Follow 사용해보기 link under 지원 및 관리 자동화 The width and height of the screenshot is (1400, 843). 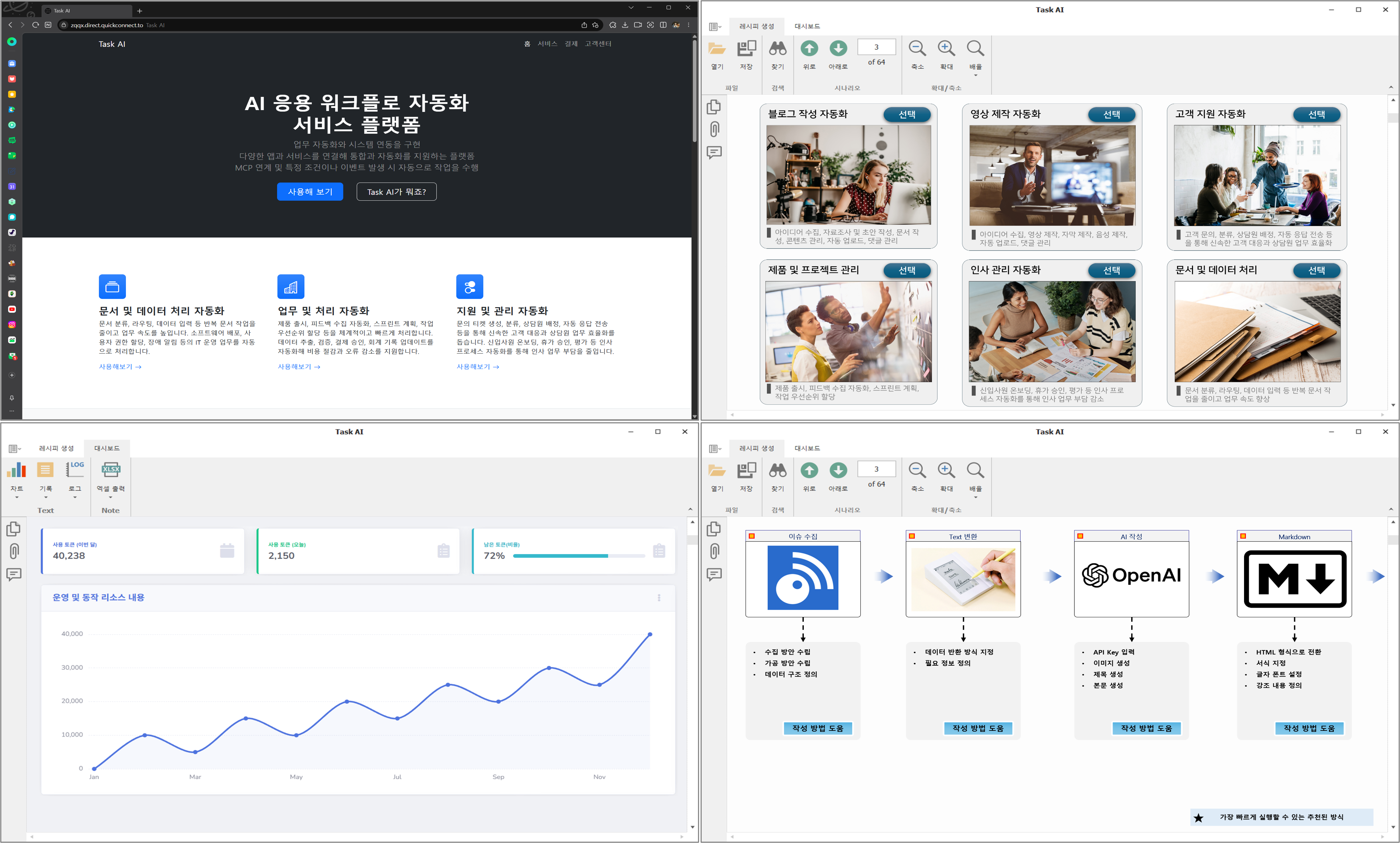click(x=478, y=366)
